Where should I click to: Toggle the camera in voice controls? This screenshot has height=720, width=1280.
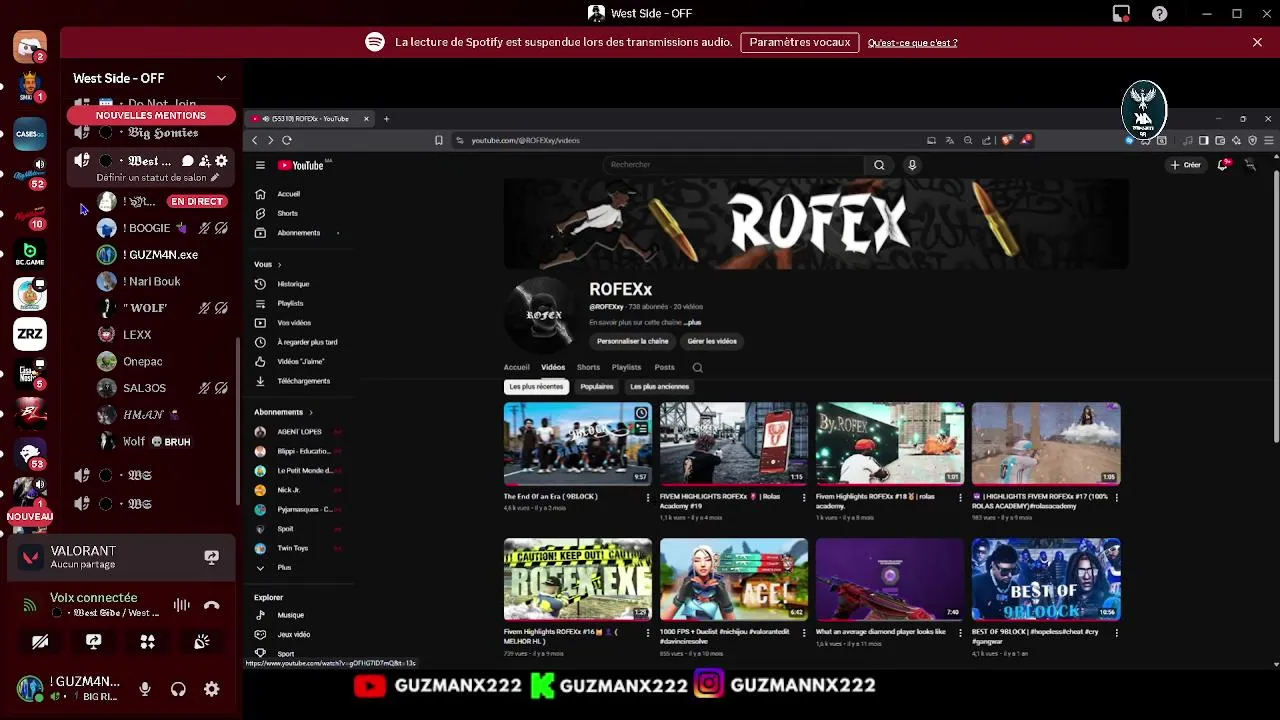pyautogui.click(x=40, y=642)
